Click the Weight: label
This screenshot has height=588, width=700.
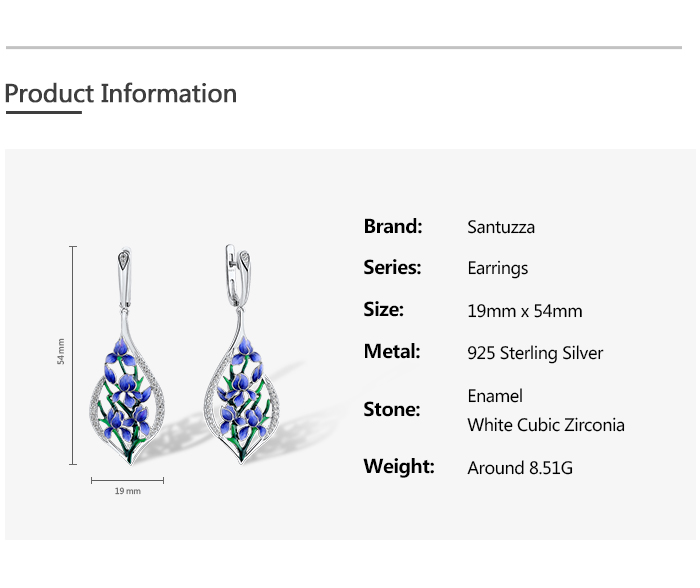tap(399, 466)
